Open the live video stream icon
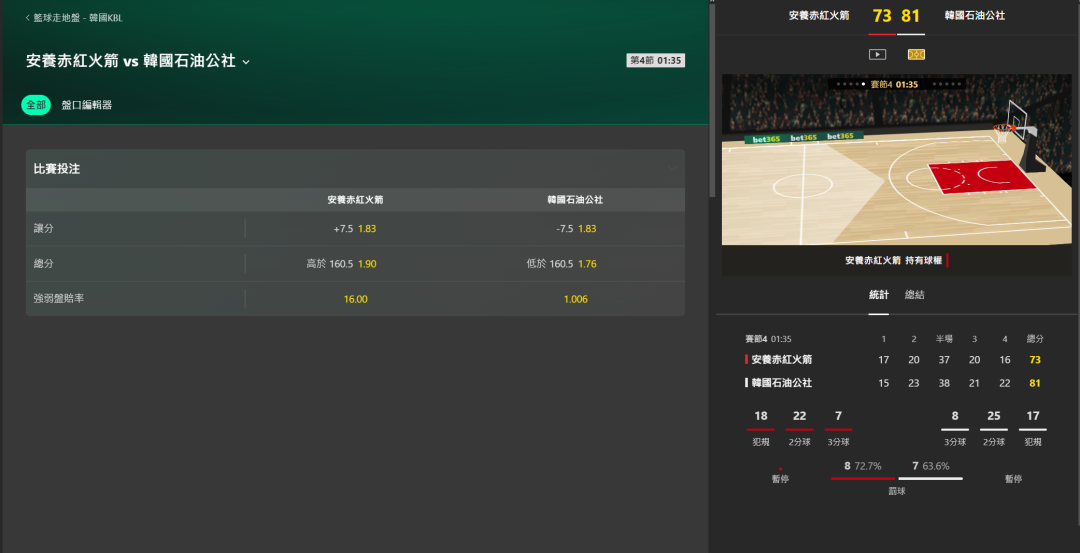 tap(877, 54)
